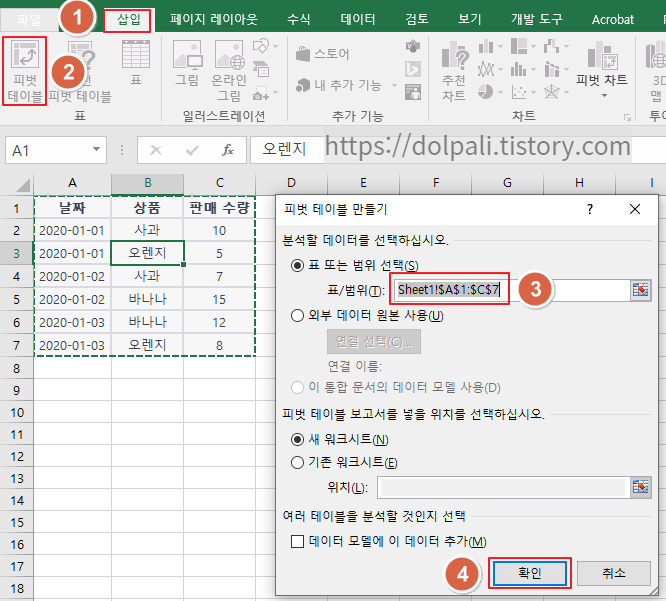Insert a scatter or bubble chart
This screenshot has height=601, width=666.
click(x=519, y=91)
